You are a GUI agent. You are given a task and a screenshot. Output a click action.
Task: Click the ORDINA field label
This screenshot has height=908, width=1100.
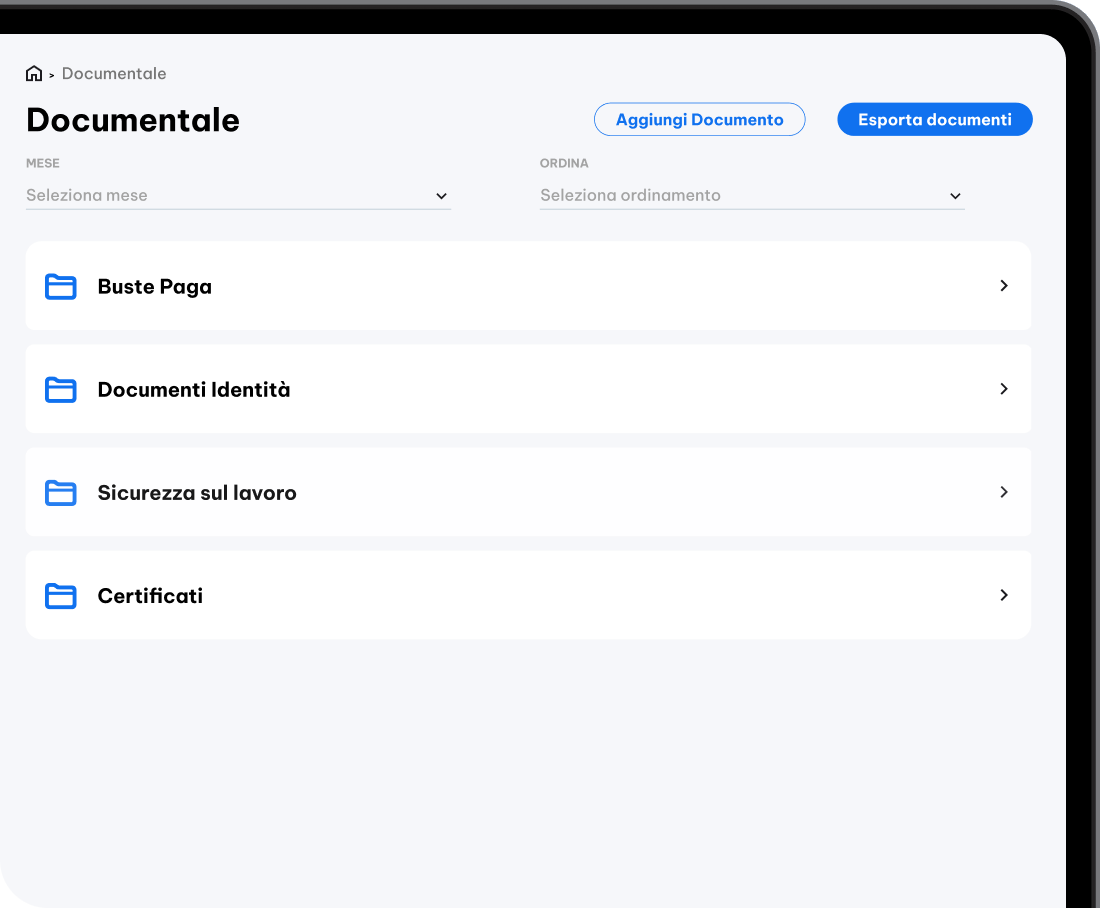pyautogui.click(x=564, y=163)
